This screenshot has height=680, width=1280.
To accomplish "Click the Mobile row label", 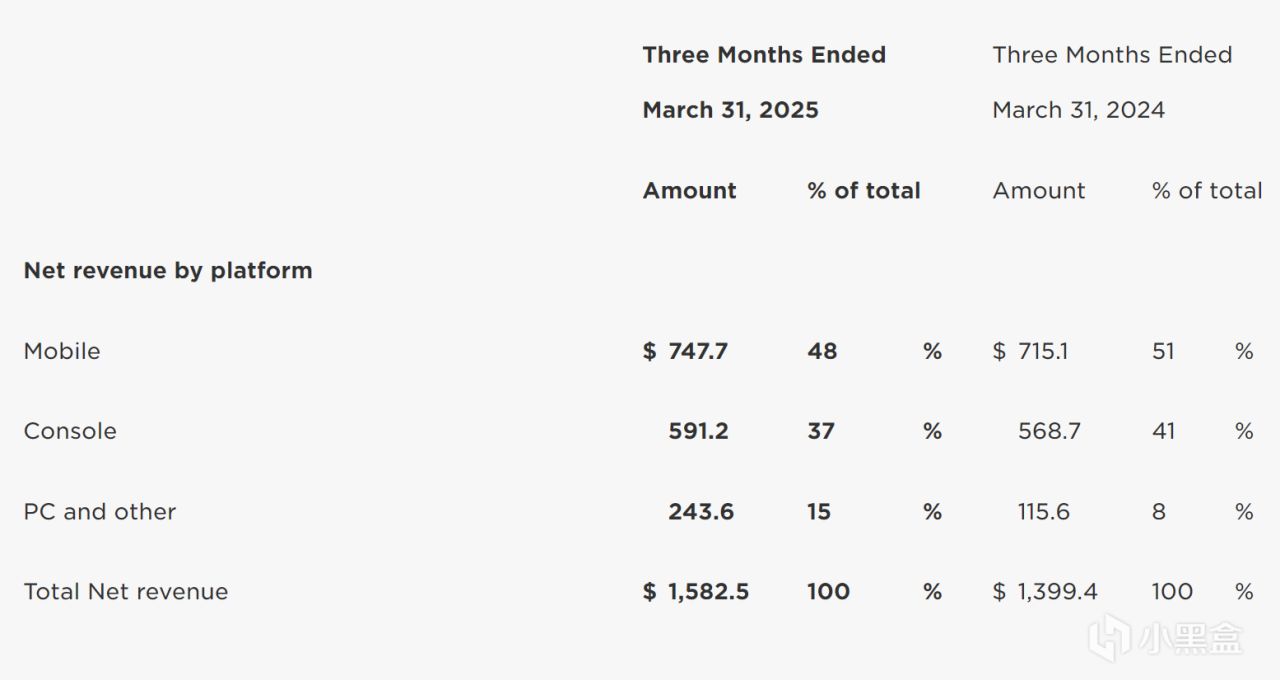I will click(x=62, y=351).
